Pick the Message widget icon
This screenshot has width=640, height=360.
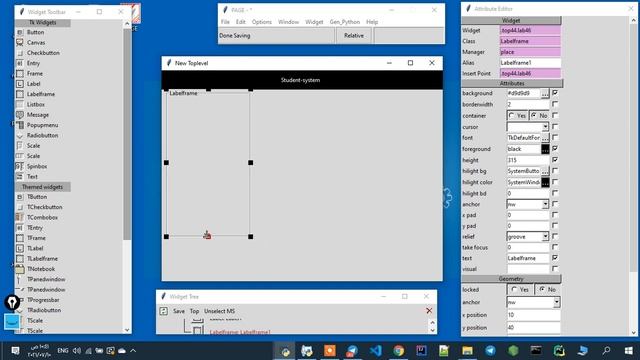[x=20, y=115]
